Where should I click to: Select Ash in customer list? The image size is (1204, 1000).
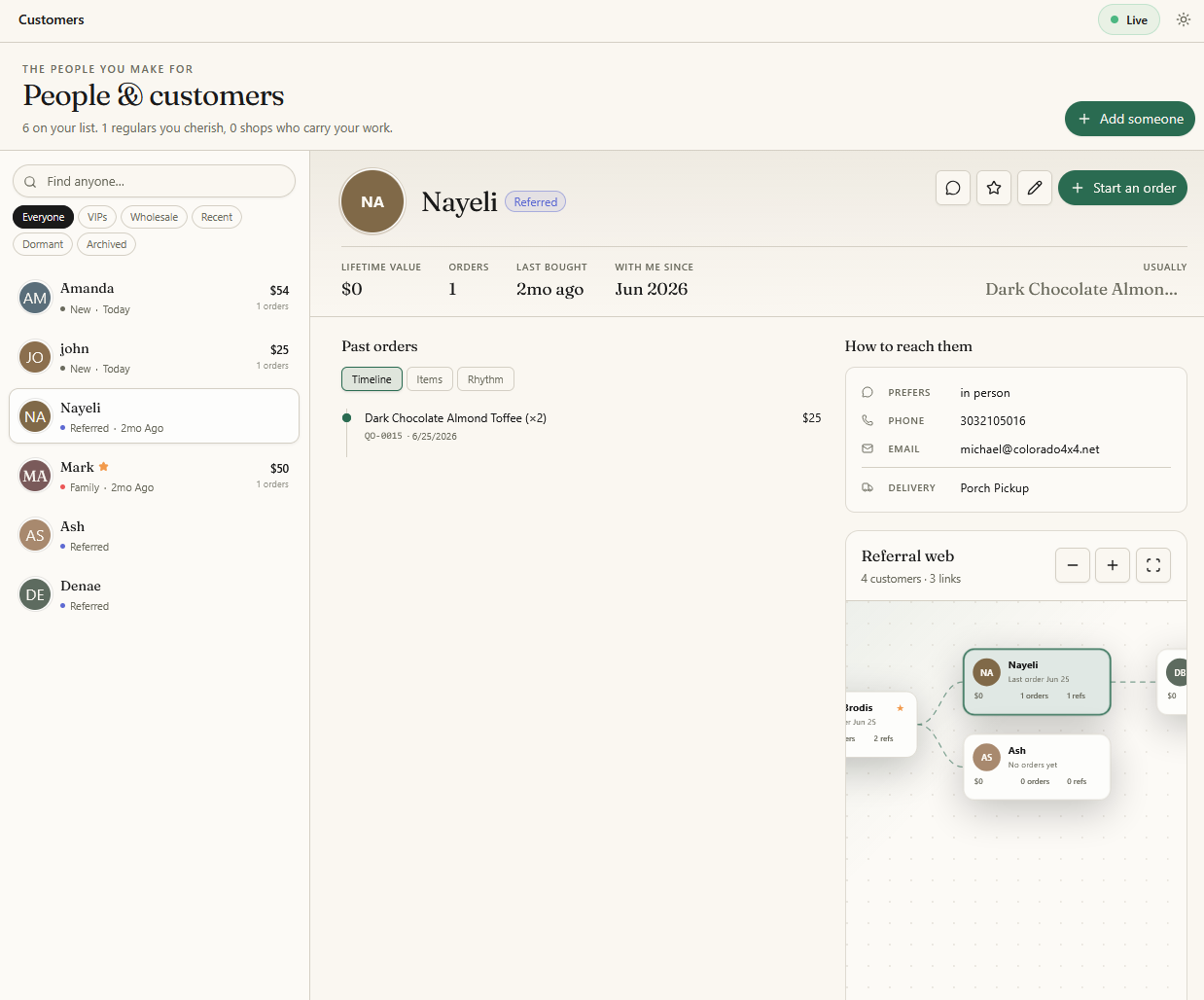pos(154,535)
